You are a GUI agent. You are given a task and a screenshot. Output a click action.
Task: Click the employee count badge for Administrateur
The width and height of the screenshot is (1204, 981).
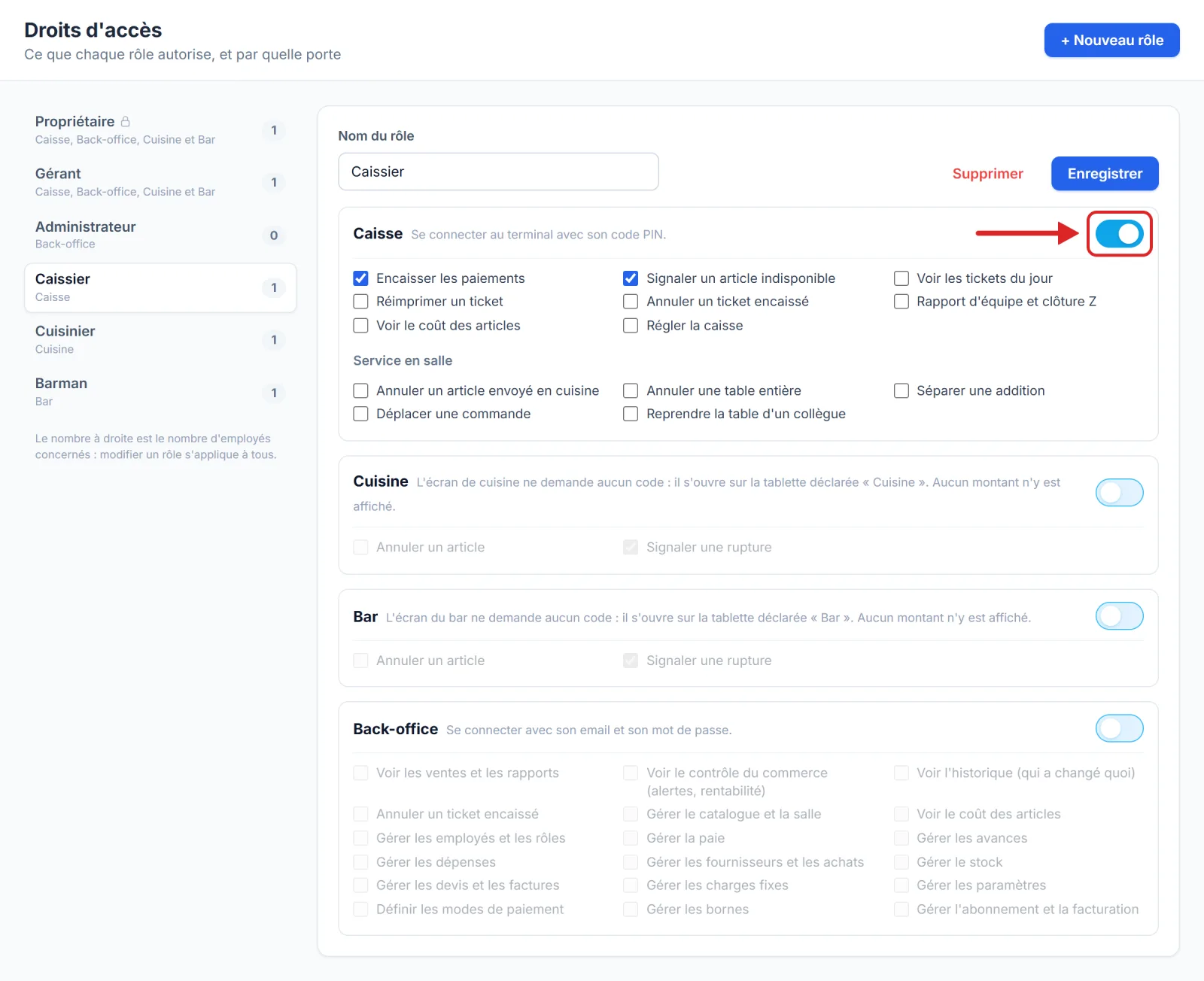[274, 235]
